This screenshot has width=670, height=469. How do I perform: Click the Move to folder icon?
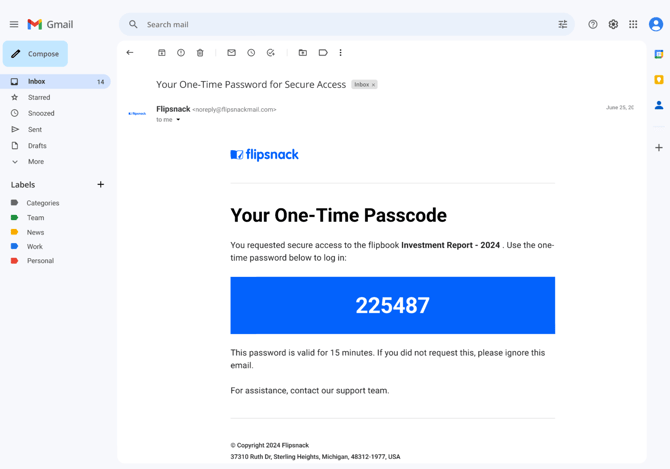coord(303,53)
